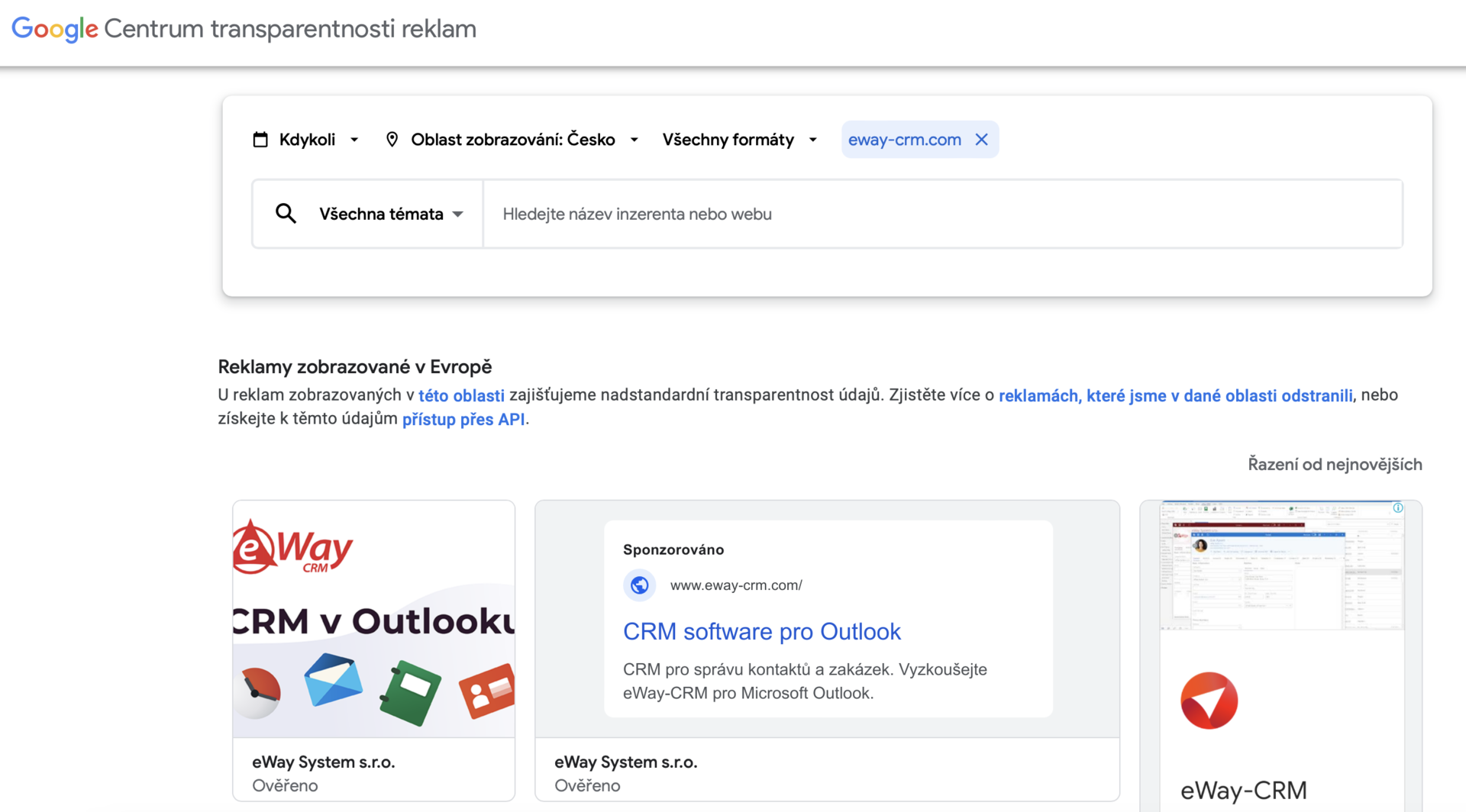This screenshot has width=1466, height=812.
Task: Click the ad info icon on third card
Action: click(1397, 507)
